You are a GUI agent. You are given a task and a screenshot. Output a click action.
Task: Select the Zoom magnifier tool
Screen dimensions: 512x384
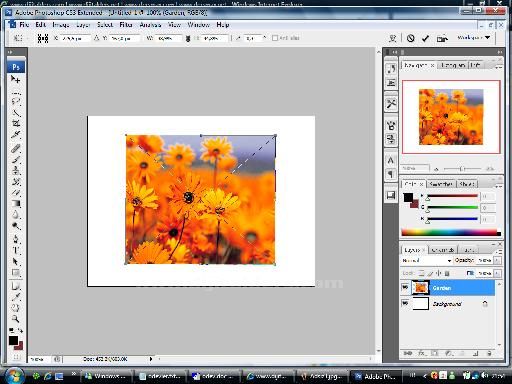coord(16,319)
